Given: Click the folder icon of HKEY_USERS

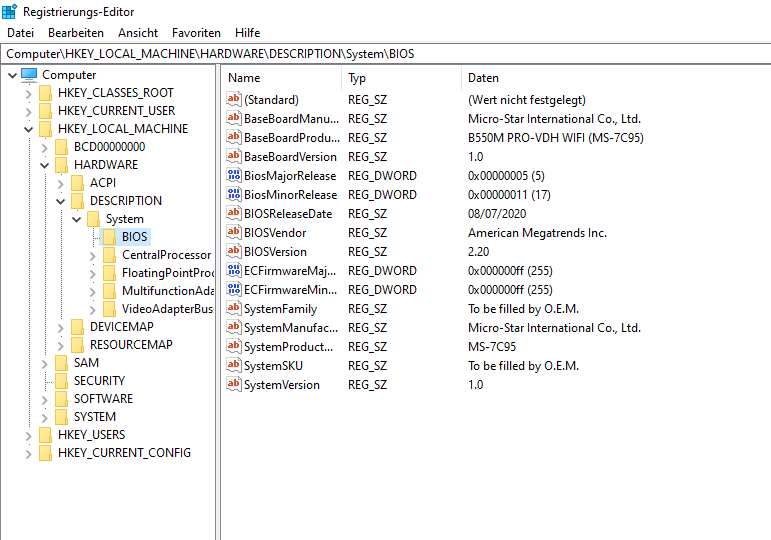Looking at the screenshot, I should coord(45,435).
